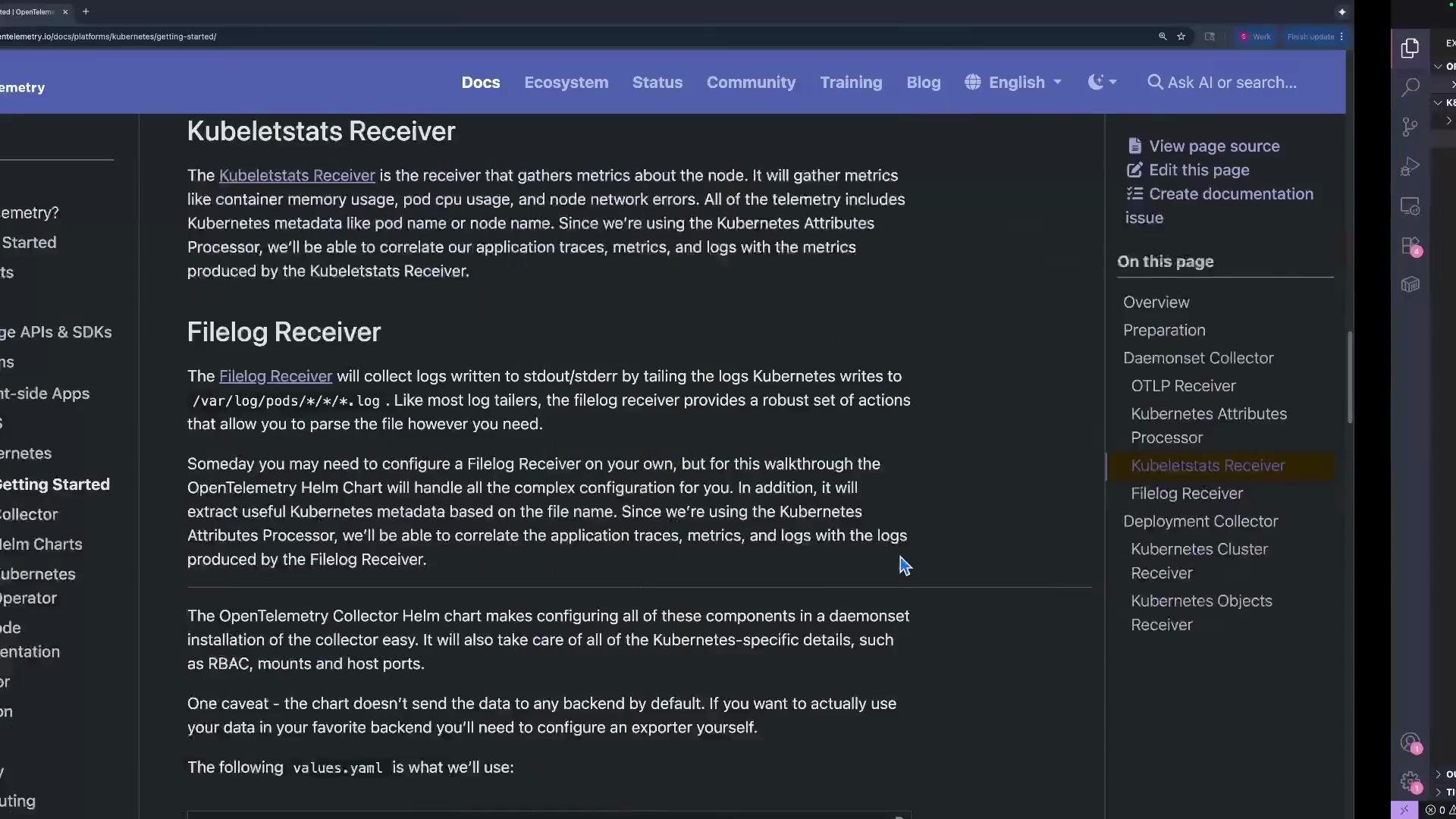
Task: Click the zoom magnifier icon in address bar
Action: pyautogui.click(x=1162, y=36)
